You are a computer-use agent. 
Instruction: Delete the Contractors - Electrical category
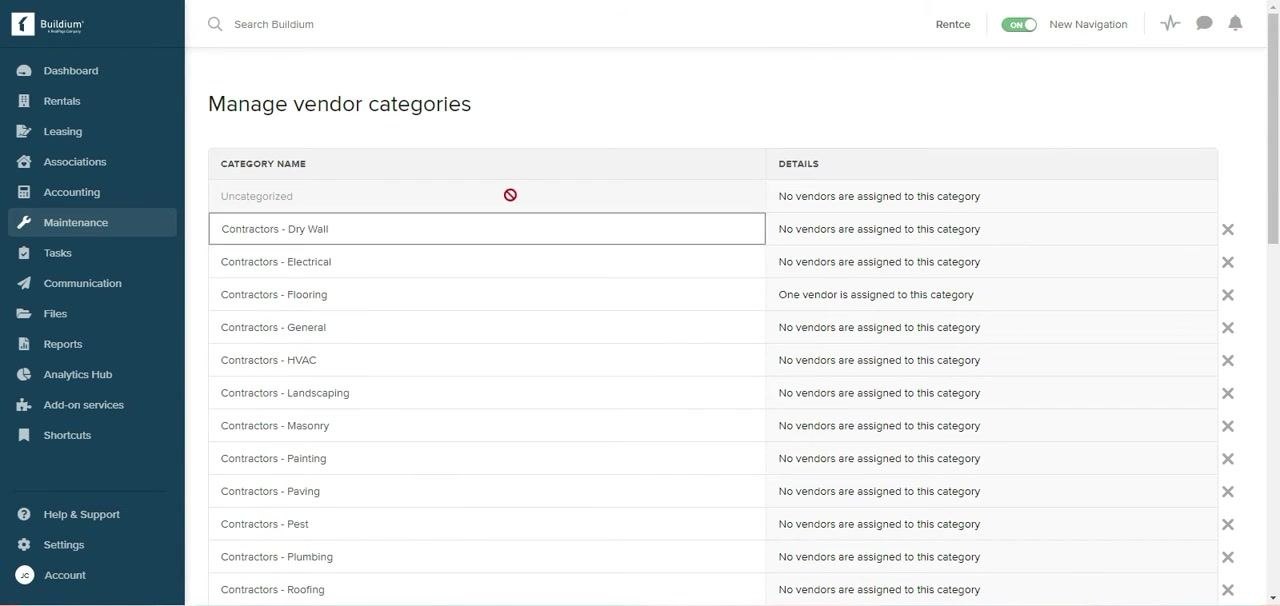[1228, 262]
